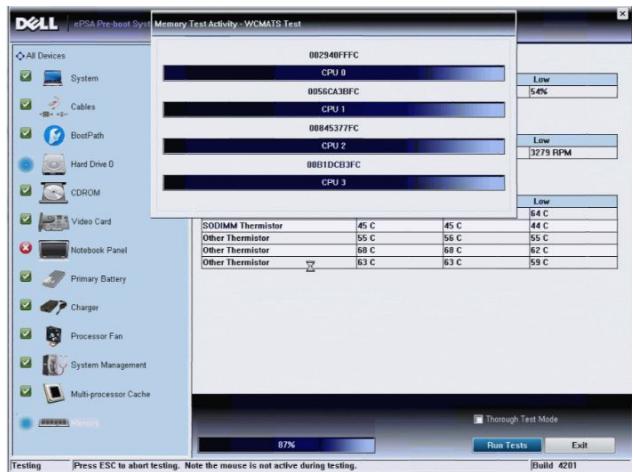Image resolution: width=633 pixels, height=472 pixels.
Task: Select the Multi-processor Cache chip icon
Action: pyautogui.click(x=54, y=394)
